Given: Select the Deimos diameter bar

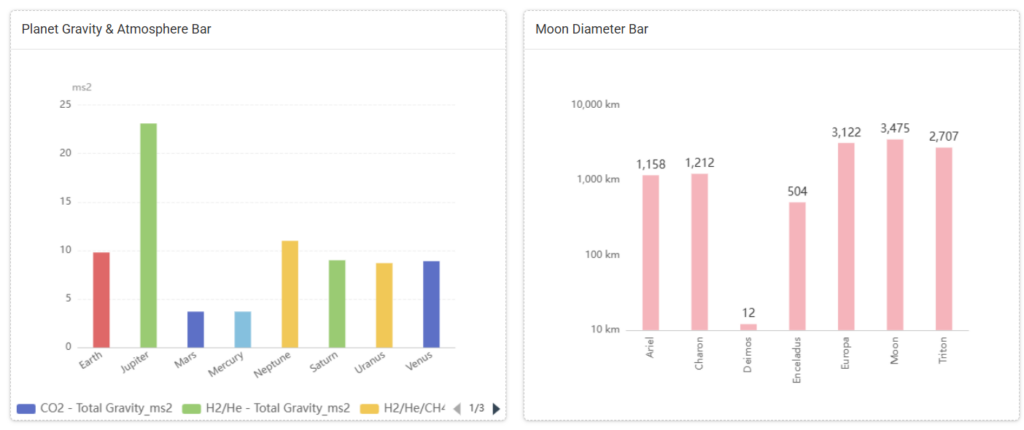Looking at the screenshot, I should [x=748, y=327].
